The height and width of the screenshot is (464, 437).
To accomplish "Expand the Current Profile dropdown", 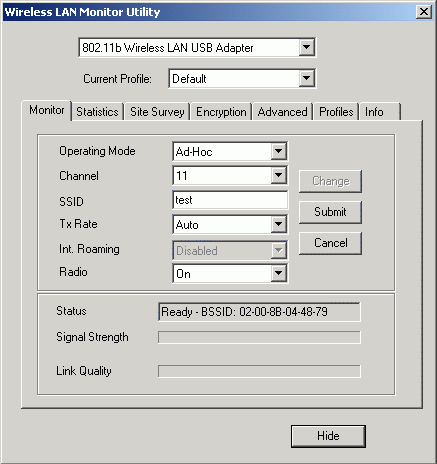I will 242,79.
